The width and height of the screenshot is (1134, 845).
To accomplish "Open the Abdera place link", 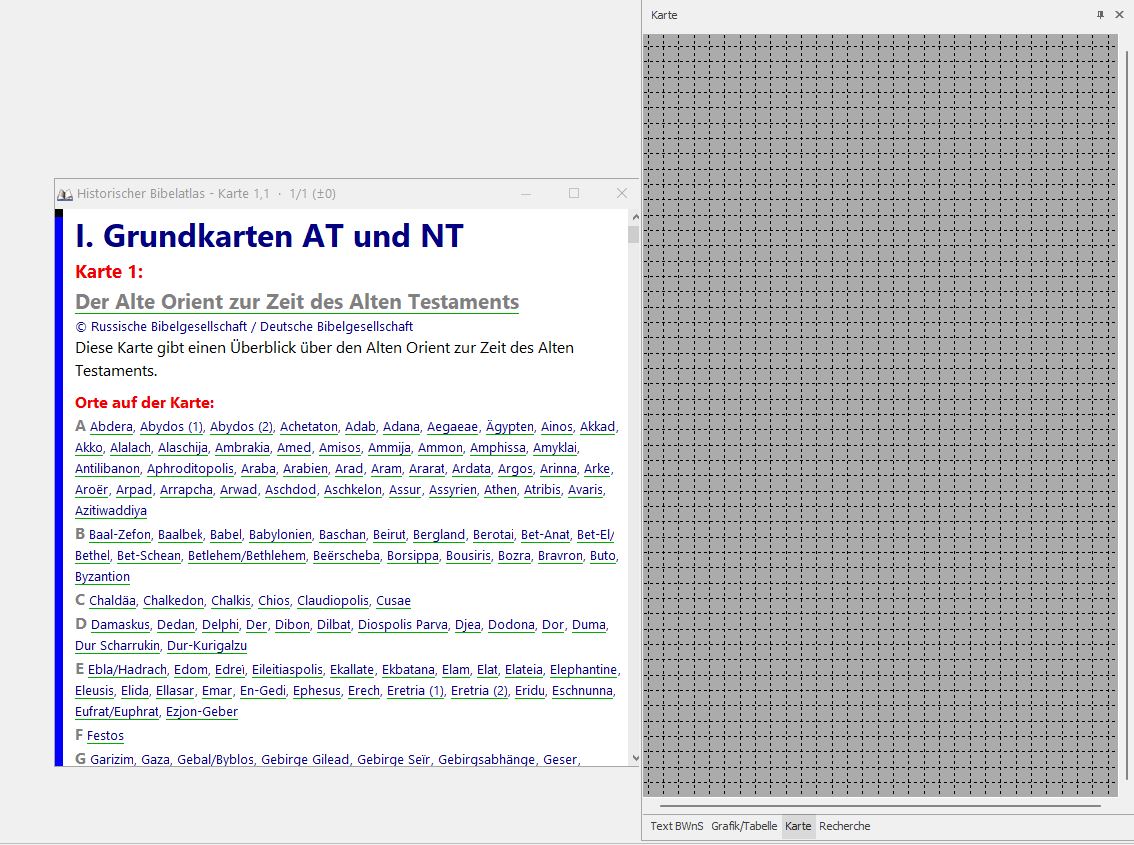I will tap(111, 427).
